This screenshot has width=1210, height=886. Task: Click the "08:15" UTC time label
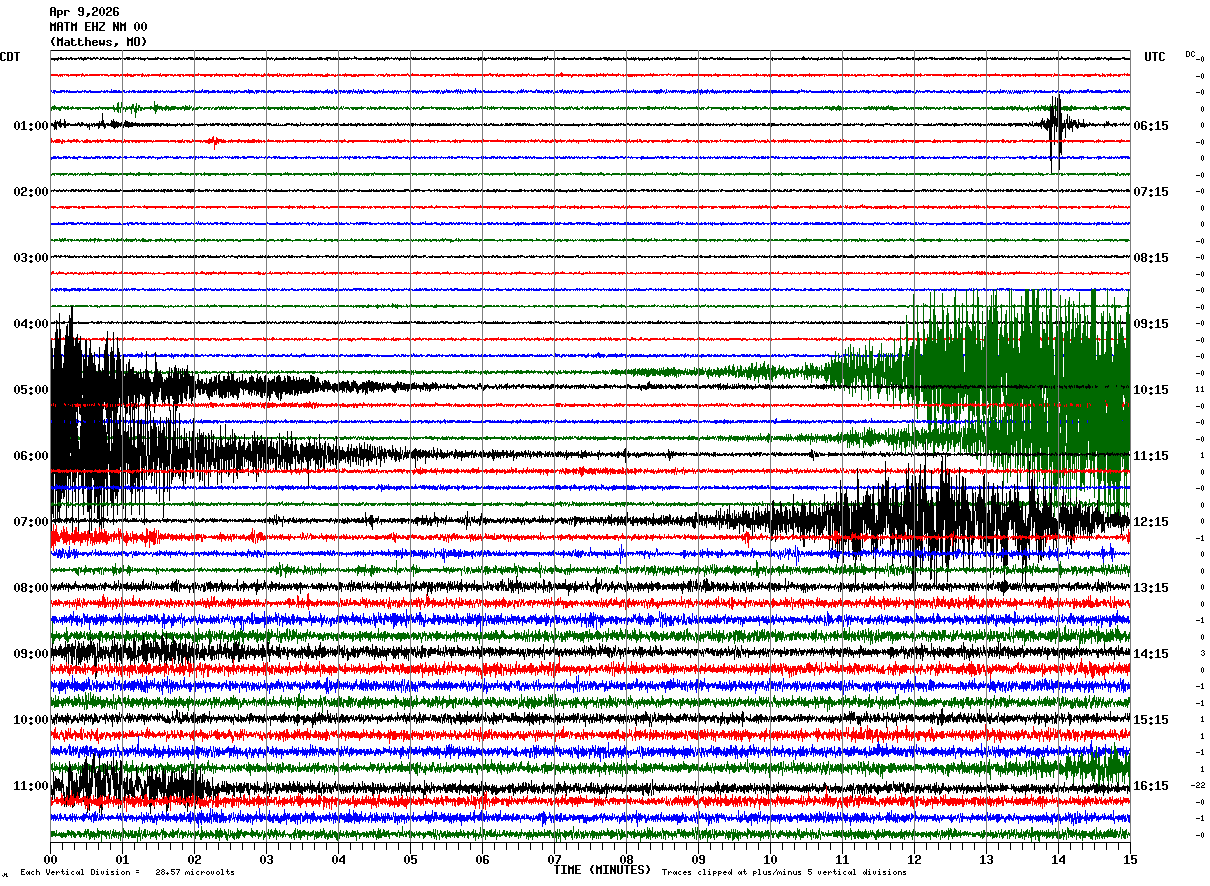[1151, 258]
